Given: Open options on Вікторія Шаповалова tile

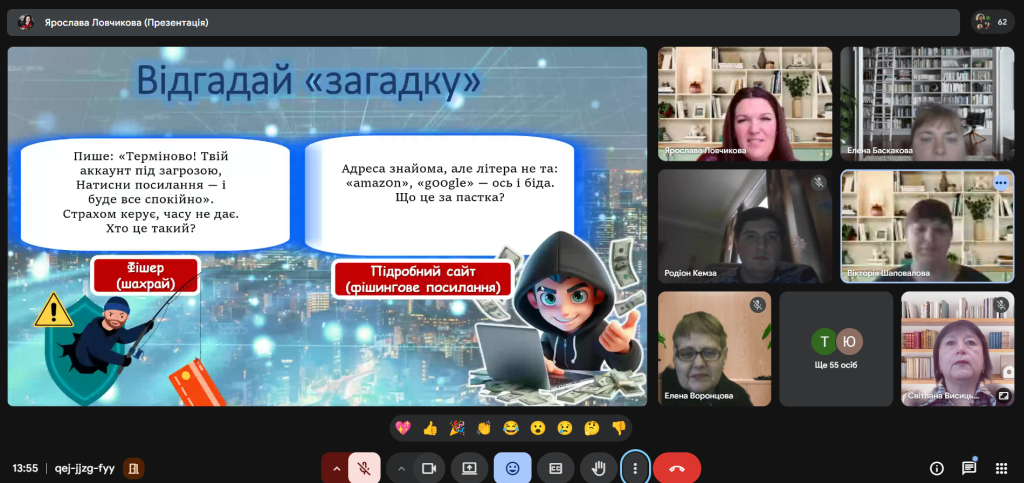Looking at the screenshot, I should [x=1001, y=183].
